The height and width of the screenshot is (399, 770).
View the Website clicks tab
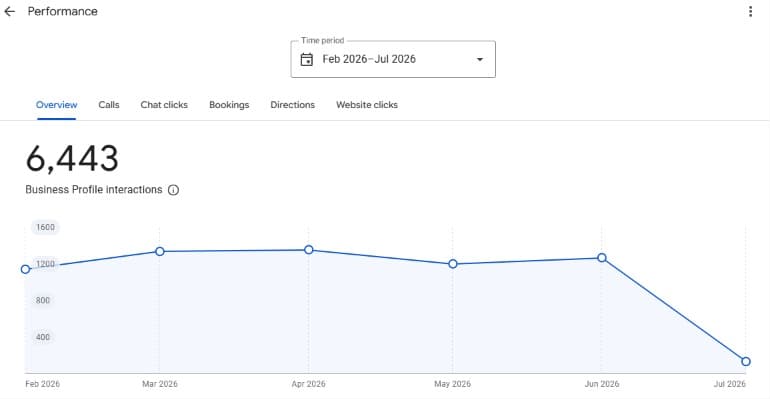point(367,105)
